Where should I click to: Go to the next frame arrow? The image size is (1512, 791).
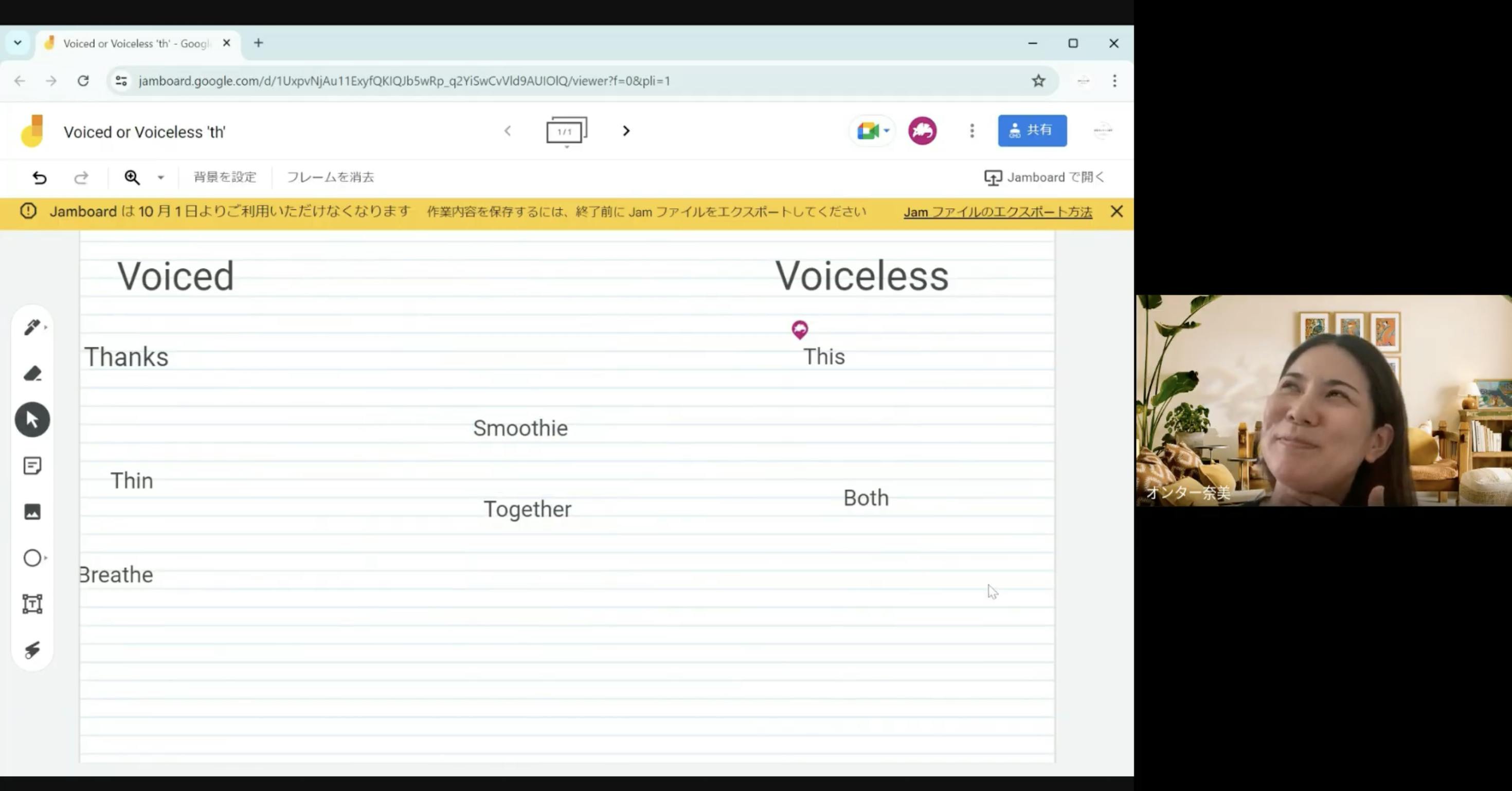coord(626,131)
